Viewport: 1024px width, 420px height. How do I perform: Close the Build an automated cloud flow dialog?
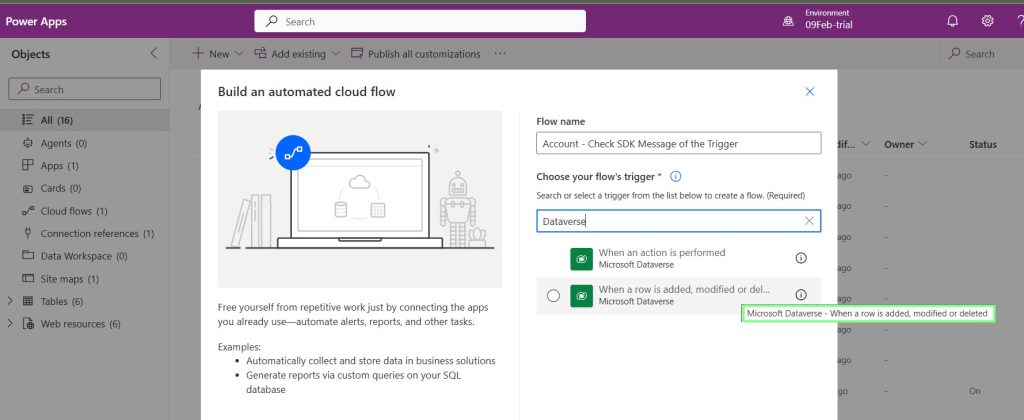coord(810,91)
